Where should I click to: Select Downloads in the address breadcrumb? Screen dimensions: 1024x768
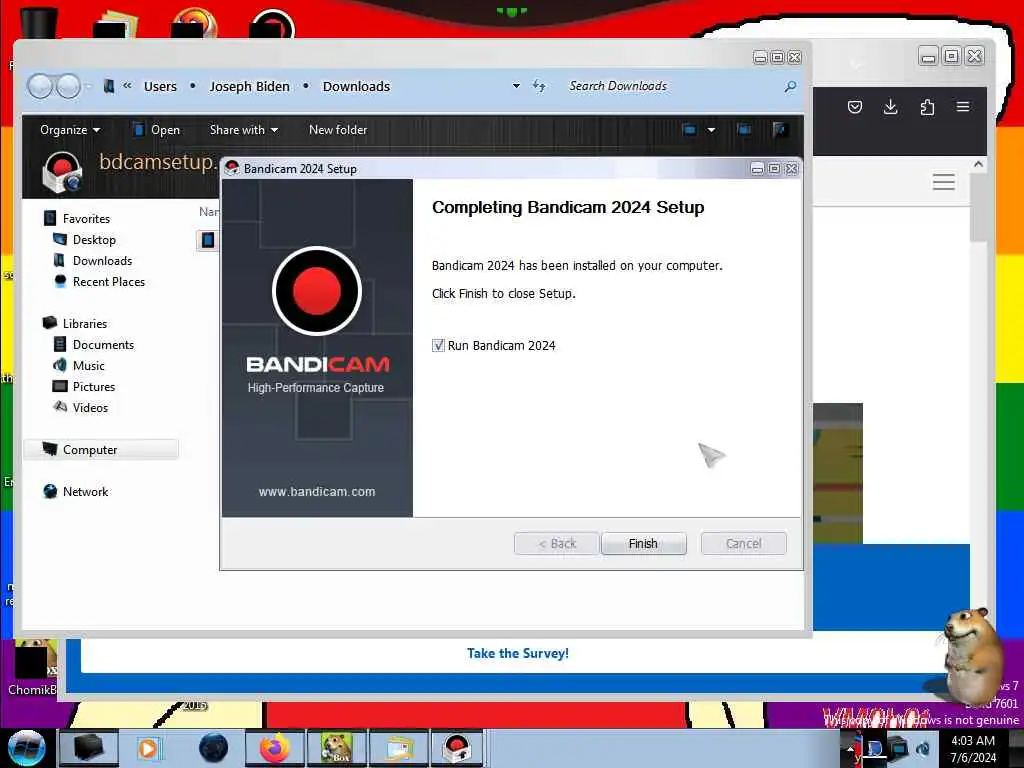click(x=356, y=86)
